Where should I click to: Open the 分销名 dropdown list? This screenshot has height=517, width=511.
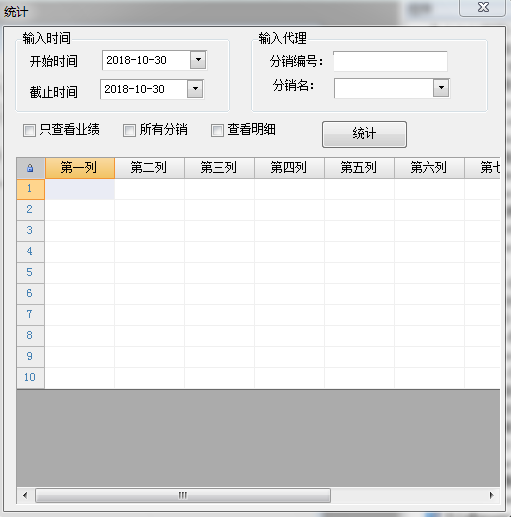[441, 88]
